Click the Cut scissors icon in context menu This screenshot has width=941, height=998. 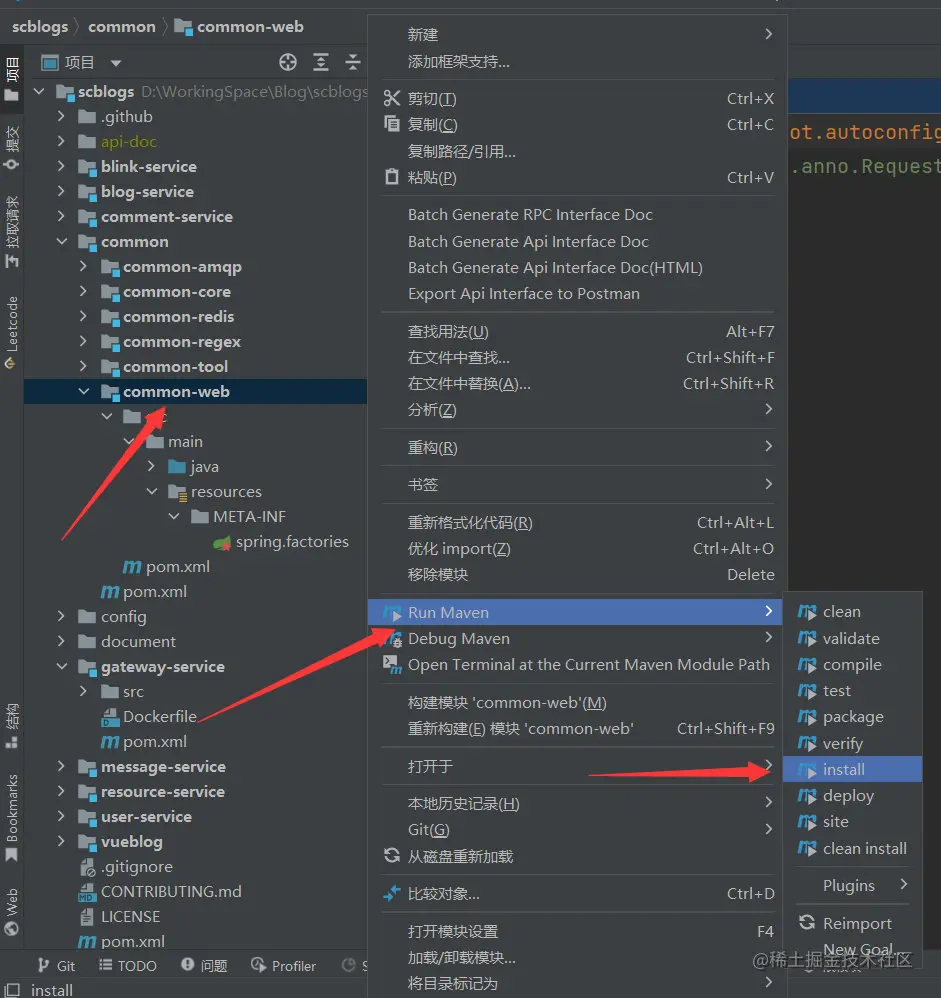[x=392, y=99]
